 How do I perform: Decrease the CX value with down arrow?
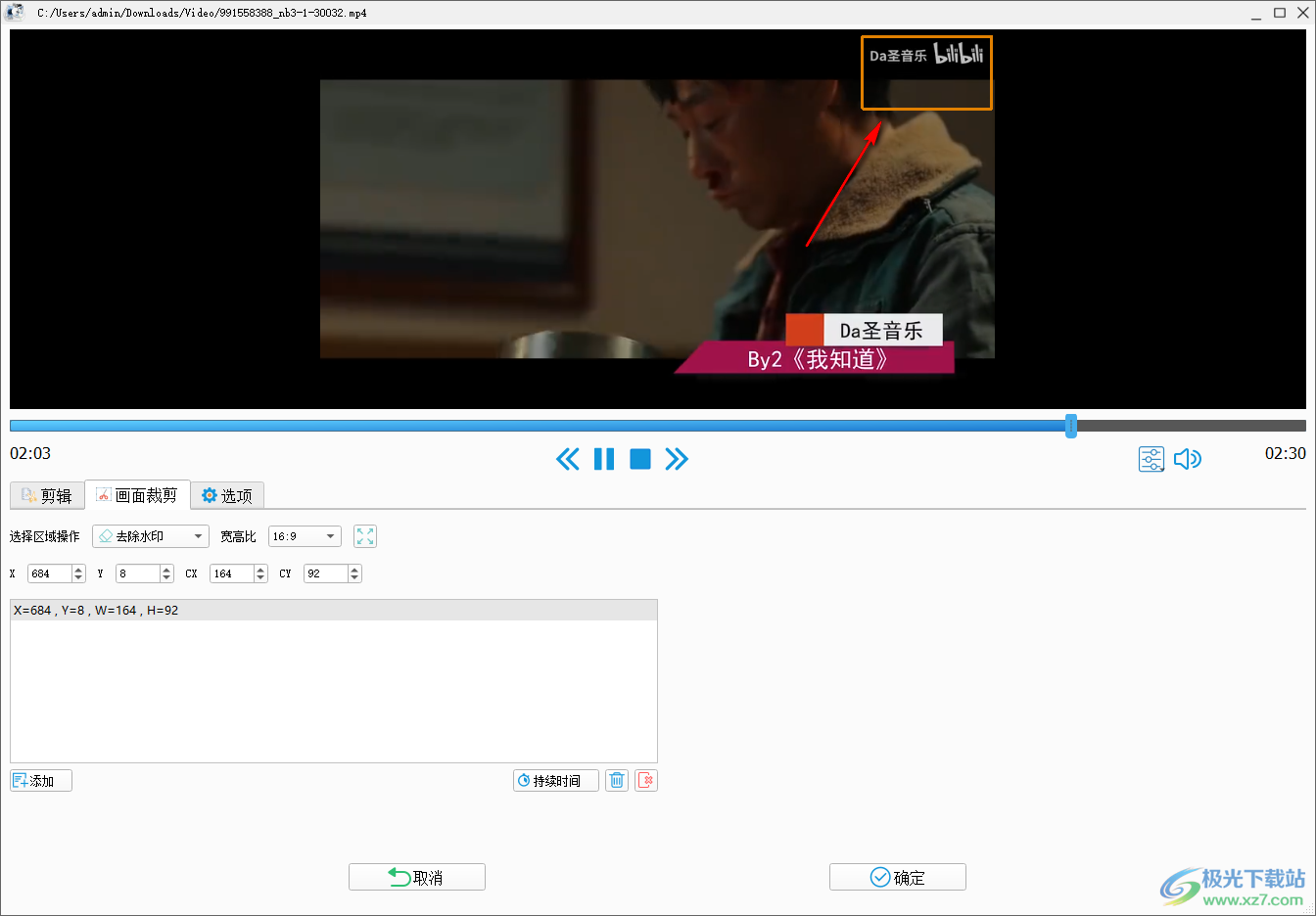tap(260, 578)
